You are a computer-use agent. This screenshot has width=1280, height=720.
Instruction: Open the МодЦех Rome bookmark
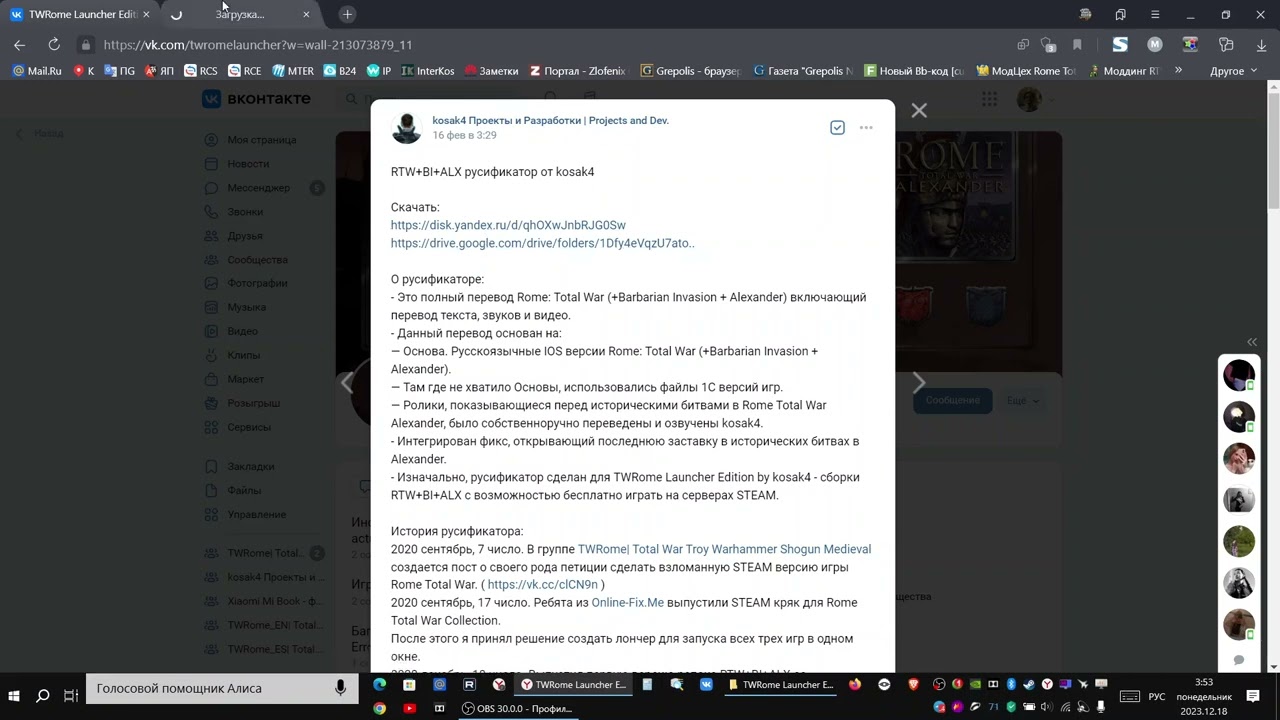[x=1026, y=71]
